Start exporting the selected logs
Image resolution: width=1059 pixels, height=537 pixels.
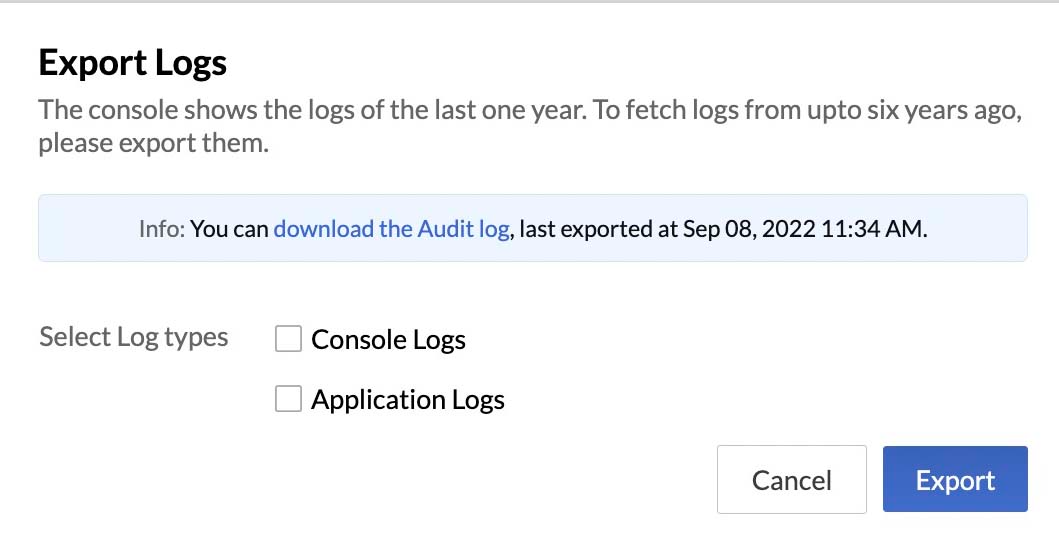(x=955, y=480)
